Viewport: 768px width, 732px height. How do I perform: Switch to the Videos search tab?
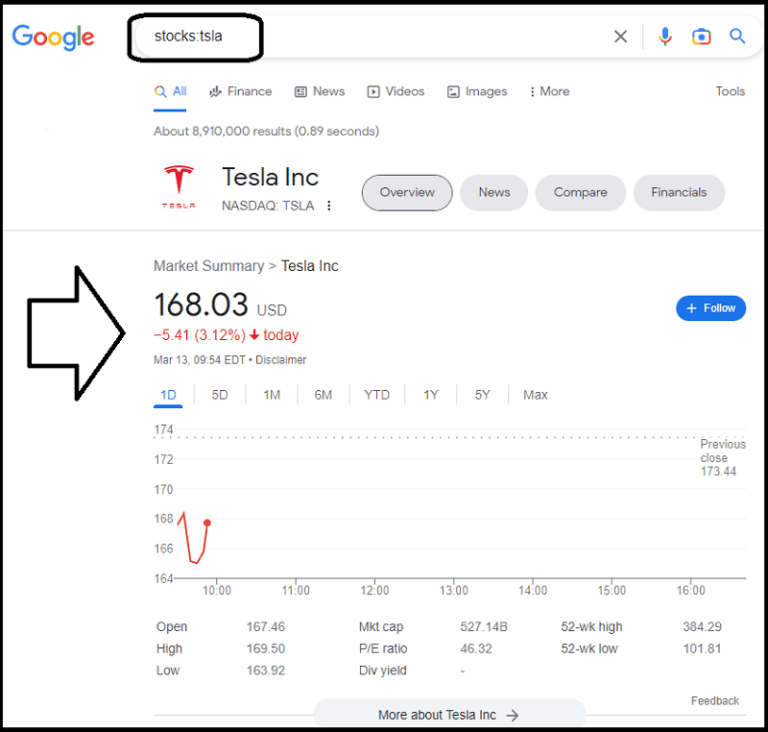396,91
